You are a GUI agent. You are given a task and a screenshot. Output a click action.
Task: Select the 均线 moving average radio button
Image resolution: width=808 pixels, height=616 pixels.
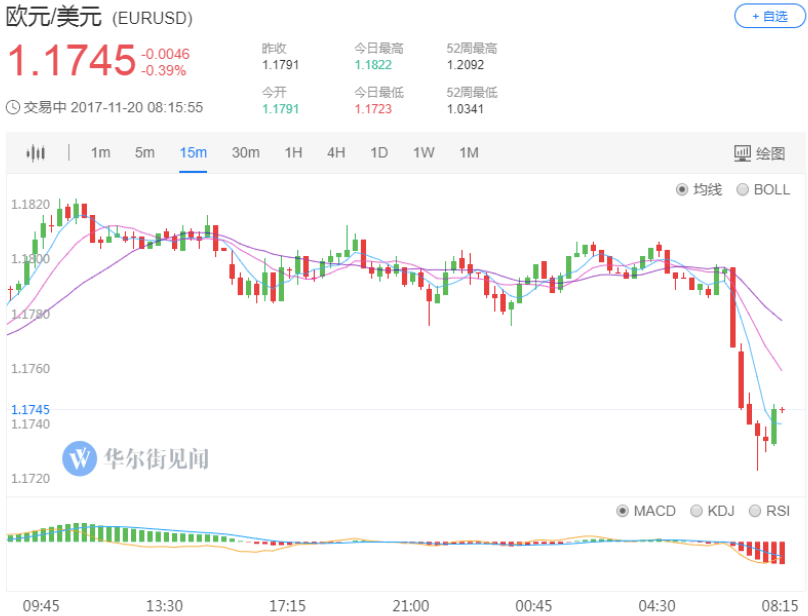tap(682, 190)
